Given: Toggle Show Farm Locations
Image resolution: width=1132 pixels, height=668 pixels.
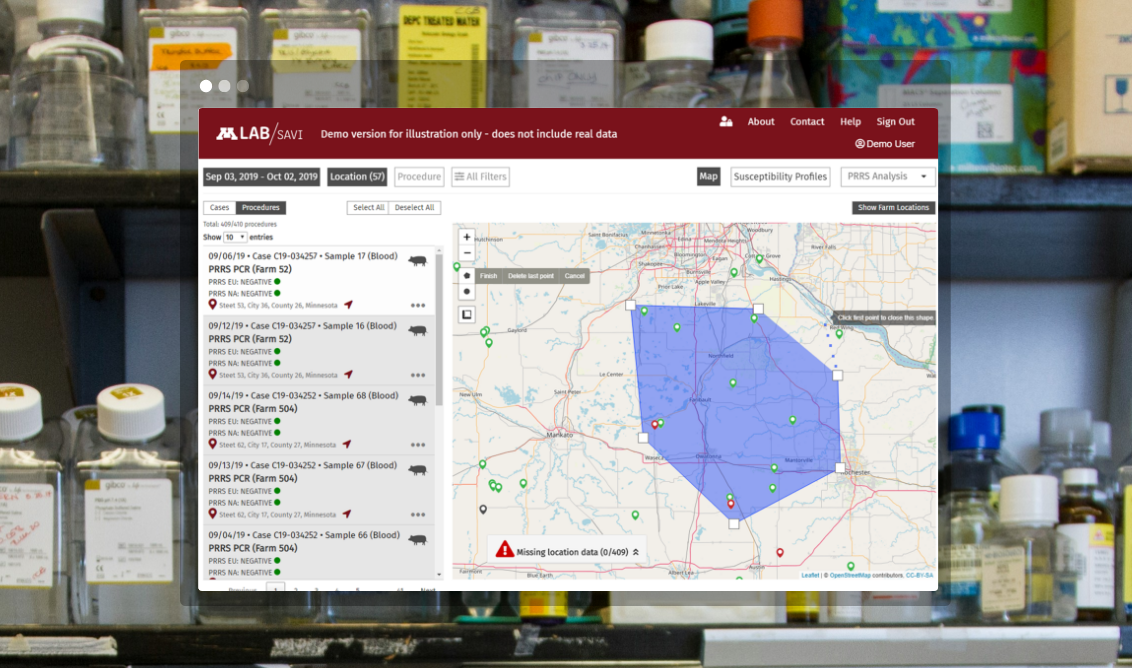Looking at the screenshot, I should pyautogui.click(x=893, y=207).
